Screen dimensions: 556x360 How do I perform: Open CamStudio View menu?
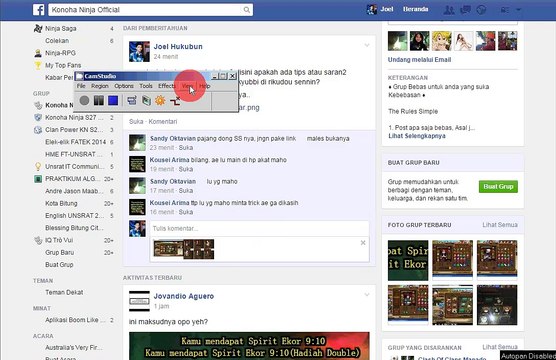188,86
